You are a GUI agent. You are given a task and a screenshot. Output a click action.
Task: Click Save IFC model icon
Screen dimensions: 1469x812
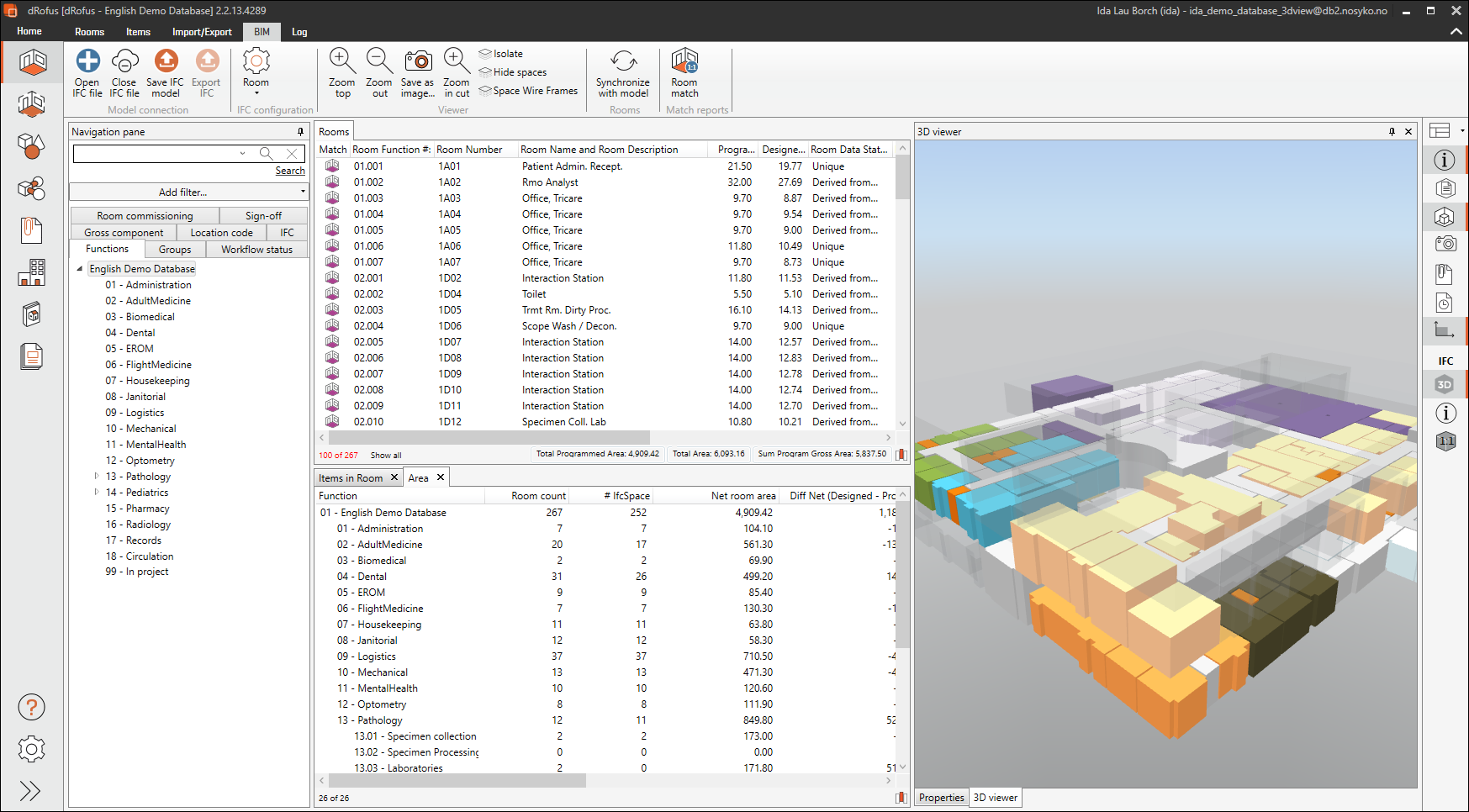[x=166, y=61]
